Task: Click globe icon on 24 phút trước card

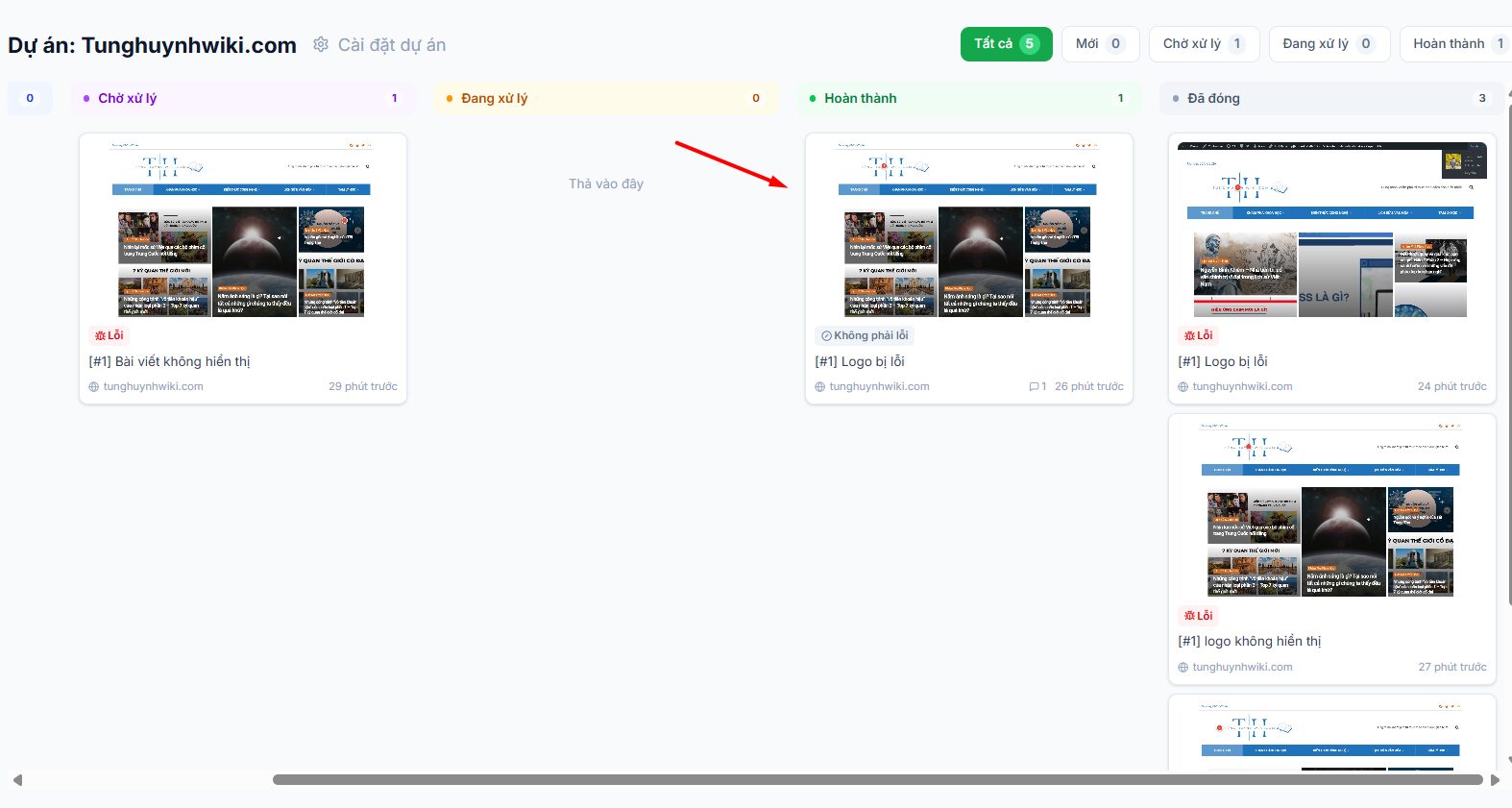Action: click(x=1183, y=386)
